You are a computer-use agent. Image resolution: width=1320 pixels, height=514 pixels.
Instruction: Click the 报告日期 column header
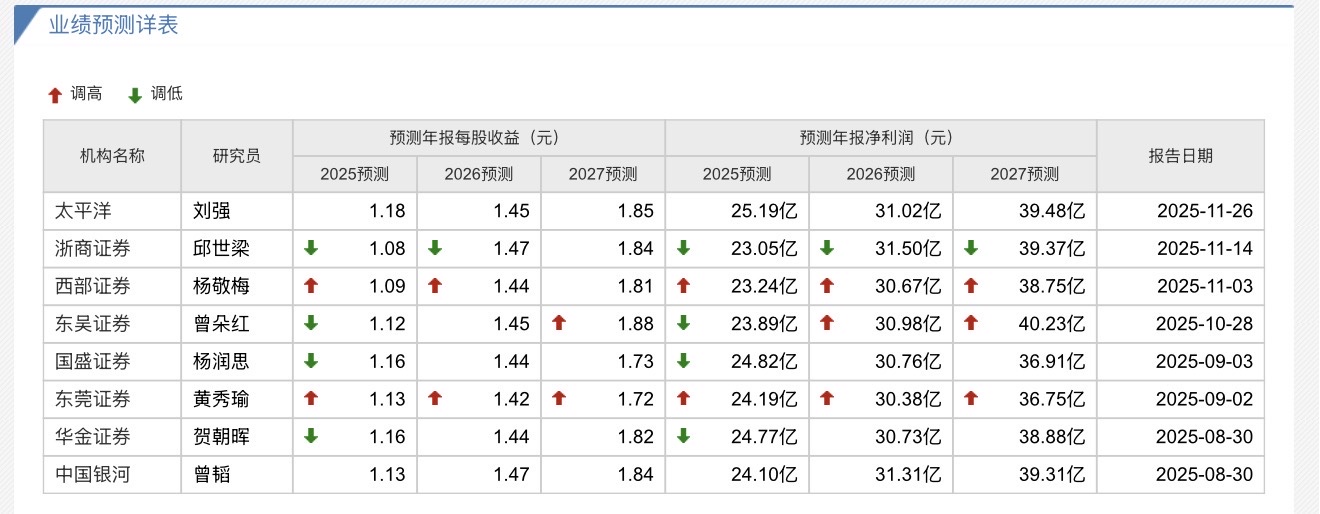(1180, 155)
